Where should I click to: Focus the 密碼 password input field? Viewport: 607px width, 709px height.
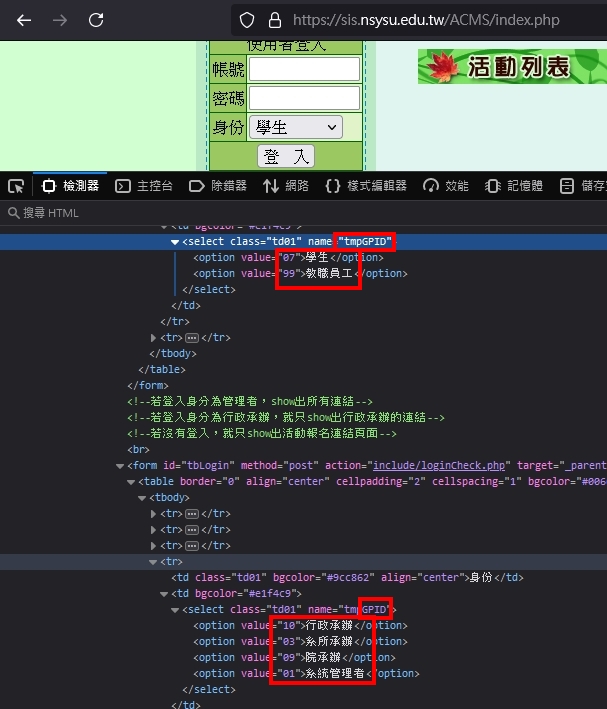pos(304,98)
